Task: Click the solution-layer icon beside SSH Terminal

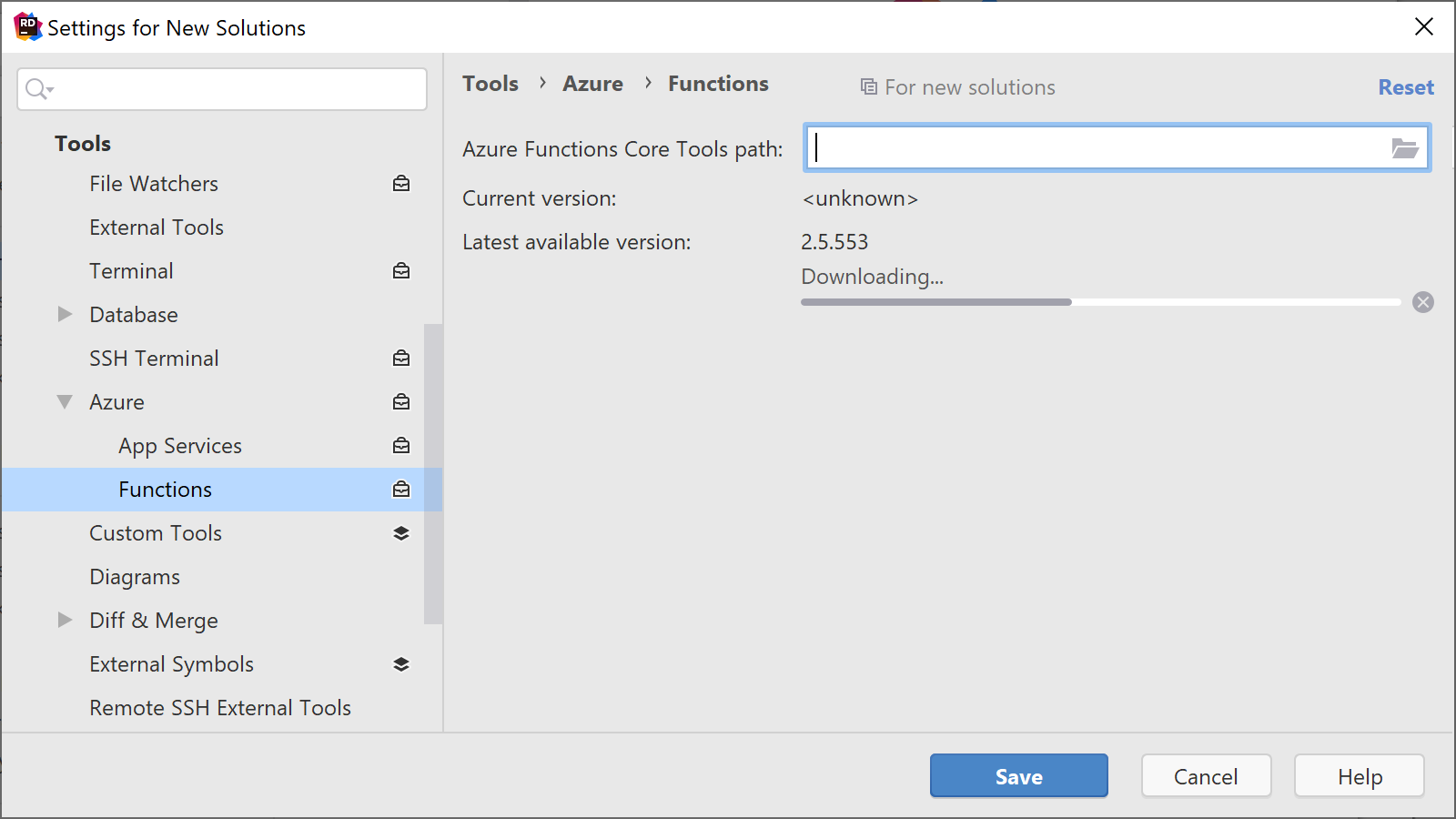Action: coord(401,359)
